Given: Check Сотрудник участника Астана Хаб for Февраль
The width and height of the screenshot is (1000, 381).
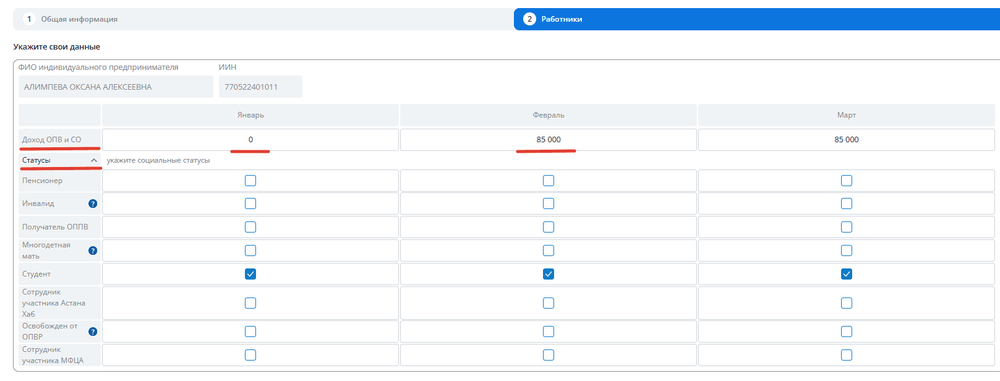Looking at the screenshot, I should pyautogui.click(x=548, y=303).
